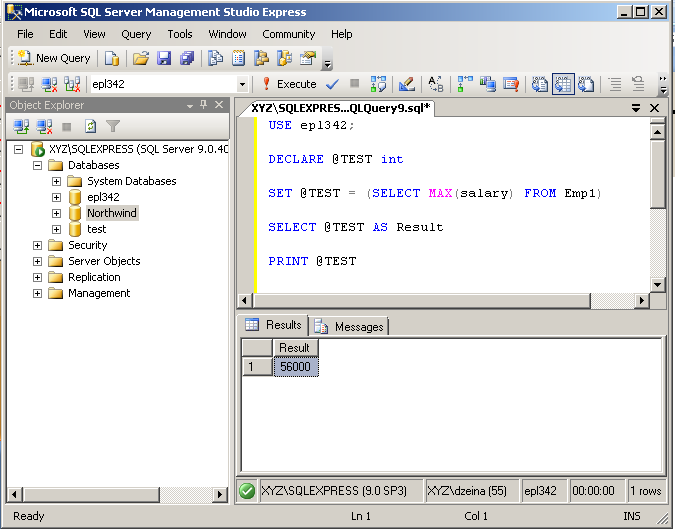Switch to the Messages tab
This screenshot has height=529, width=675.
coord(350,327)
